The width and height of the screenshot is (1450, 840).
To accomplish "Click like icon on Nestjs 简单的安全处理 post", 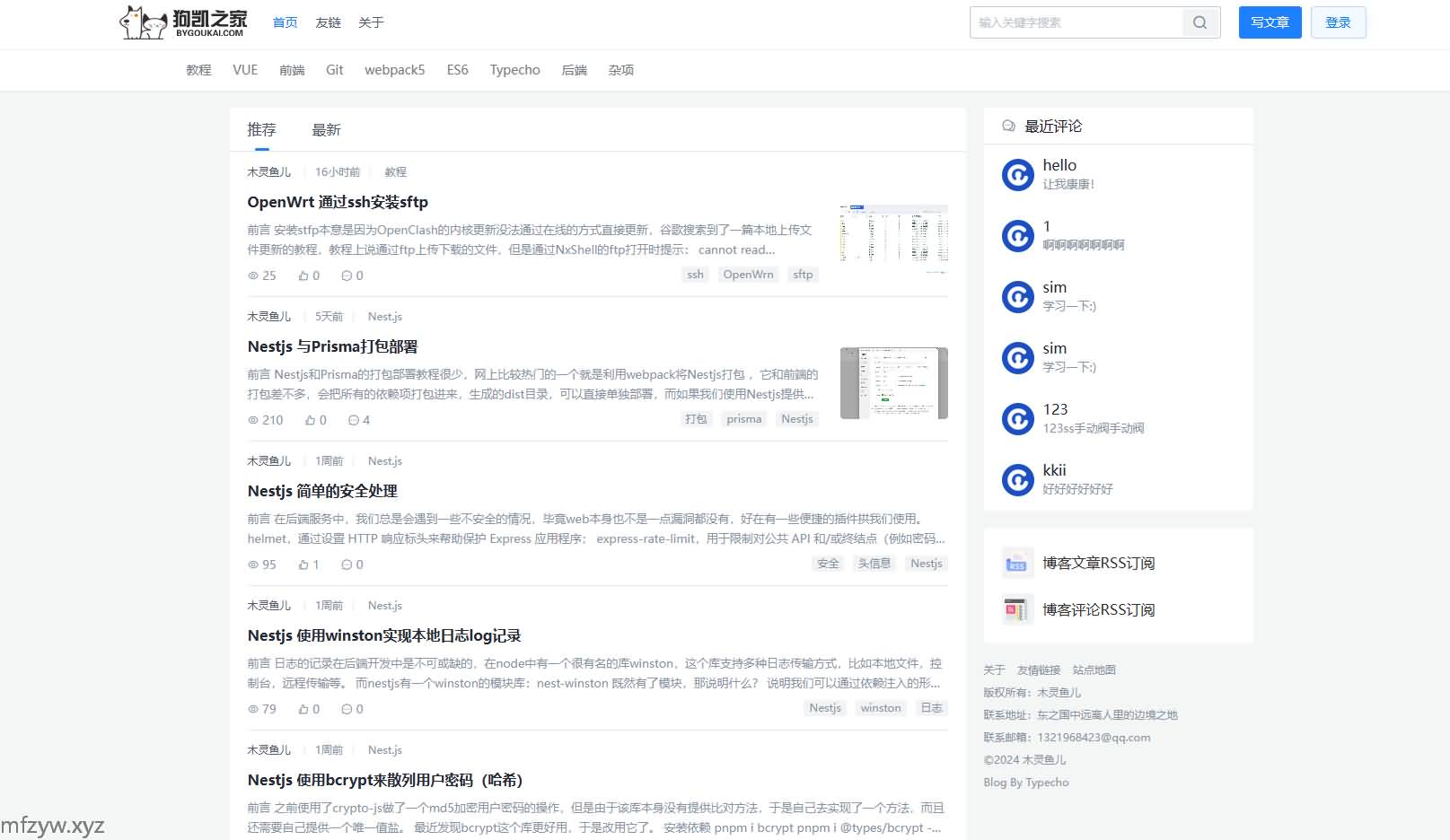I will [303, 564].
